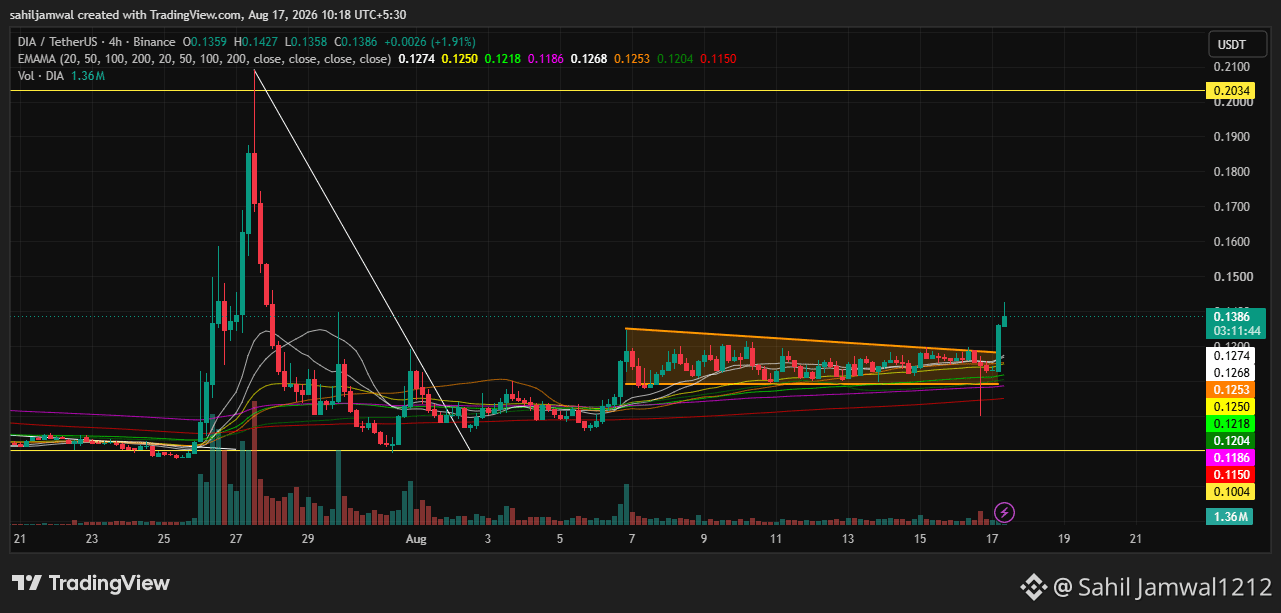Click the 29 date on time axis
This screenshot has height=613, width=1281.
pyautogui.click(x=308, y=539)
